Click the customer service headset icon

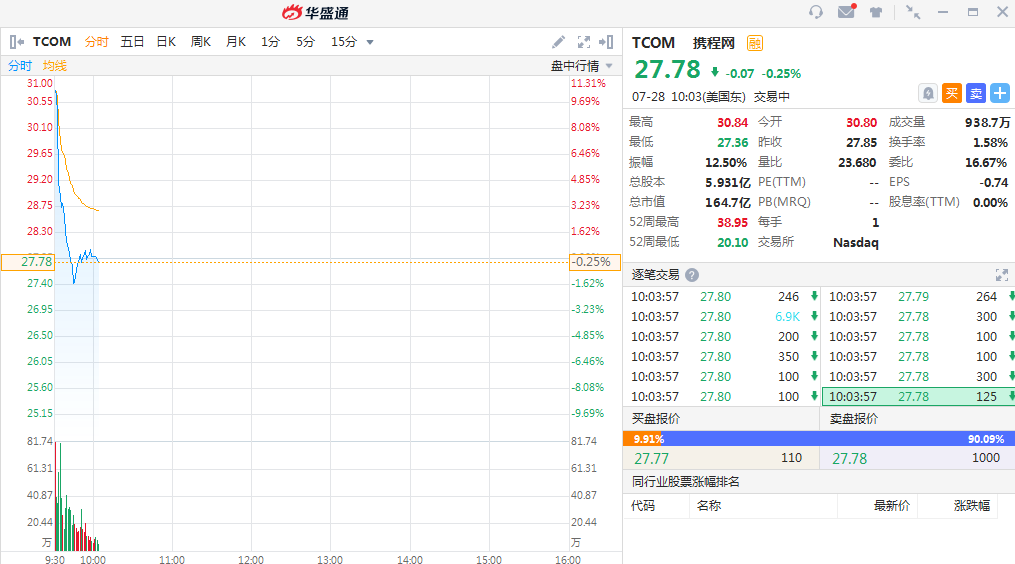[x=816, y=12]
